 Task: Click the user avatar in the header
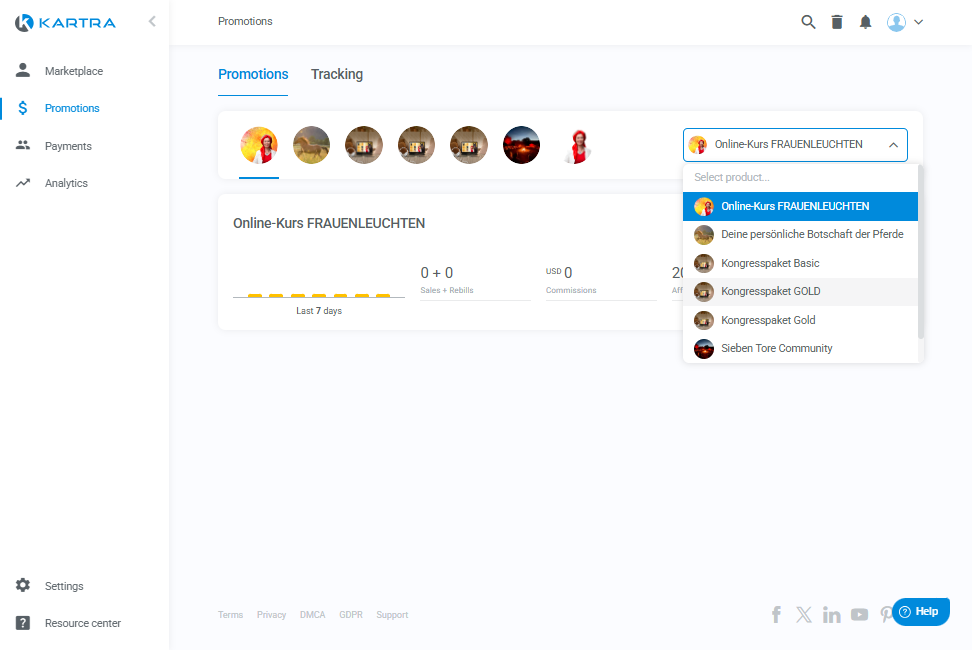pos(896,22)
